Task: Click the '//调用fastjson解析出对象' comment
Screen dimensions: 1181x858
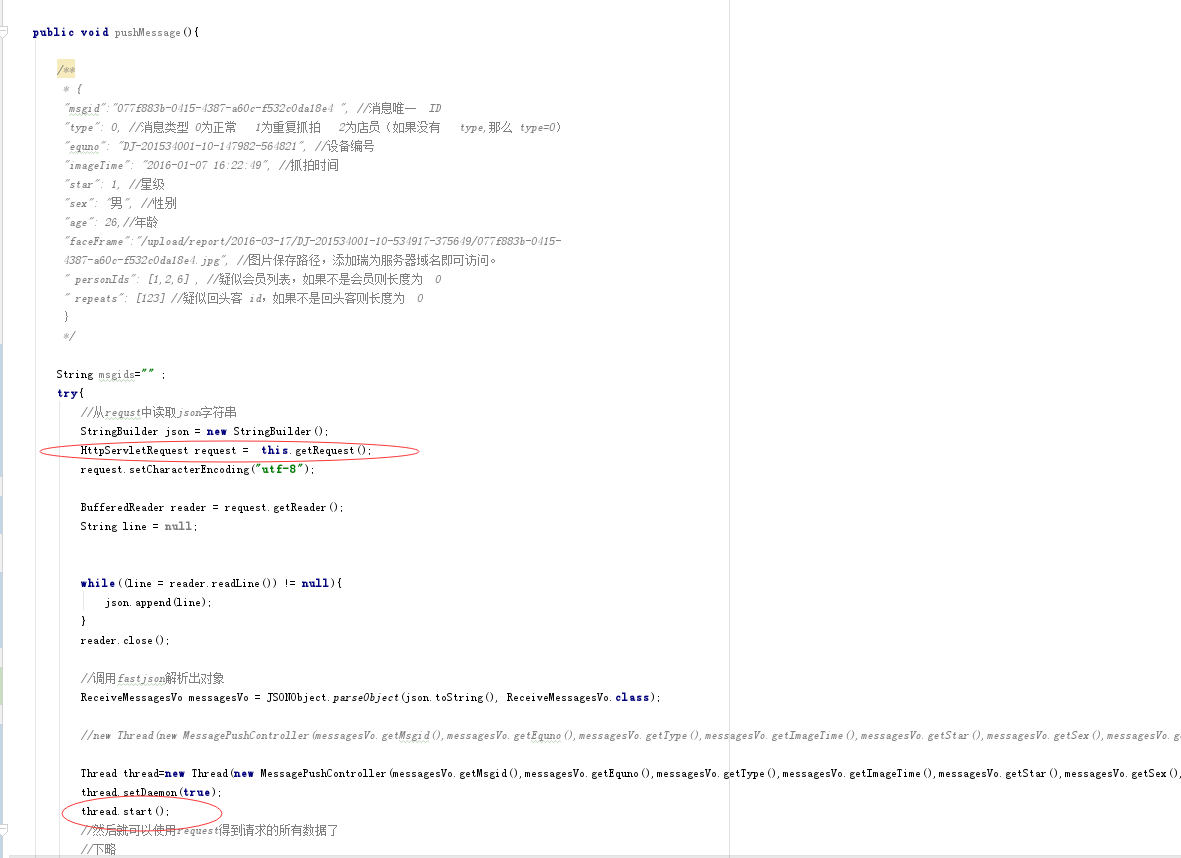Action: [x=152, y=679]
